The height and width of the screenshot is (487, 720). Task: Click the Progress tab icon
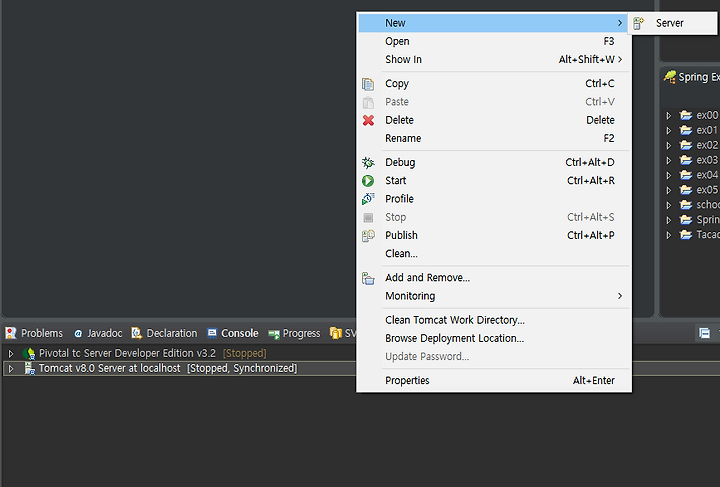[x=274, y=334]
